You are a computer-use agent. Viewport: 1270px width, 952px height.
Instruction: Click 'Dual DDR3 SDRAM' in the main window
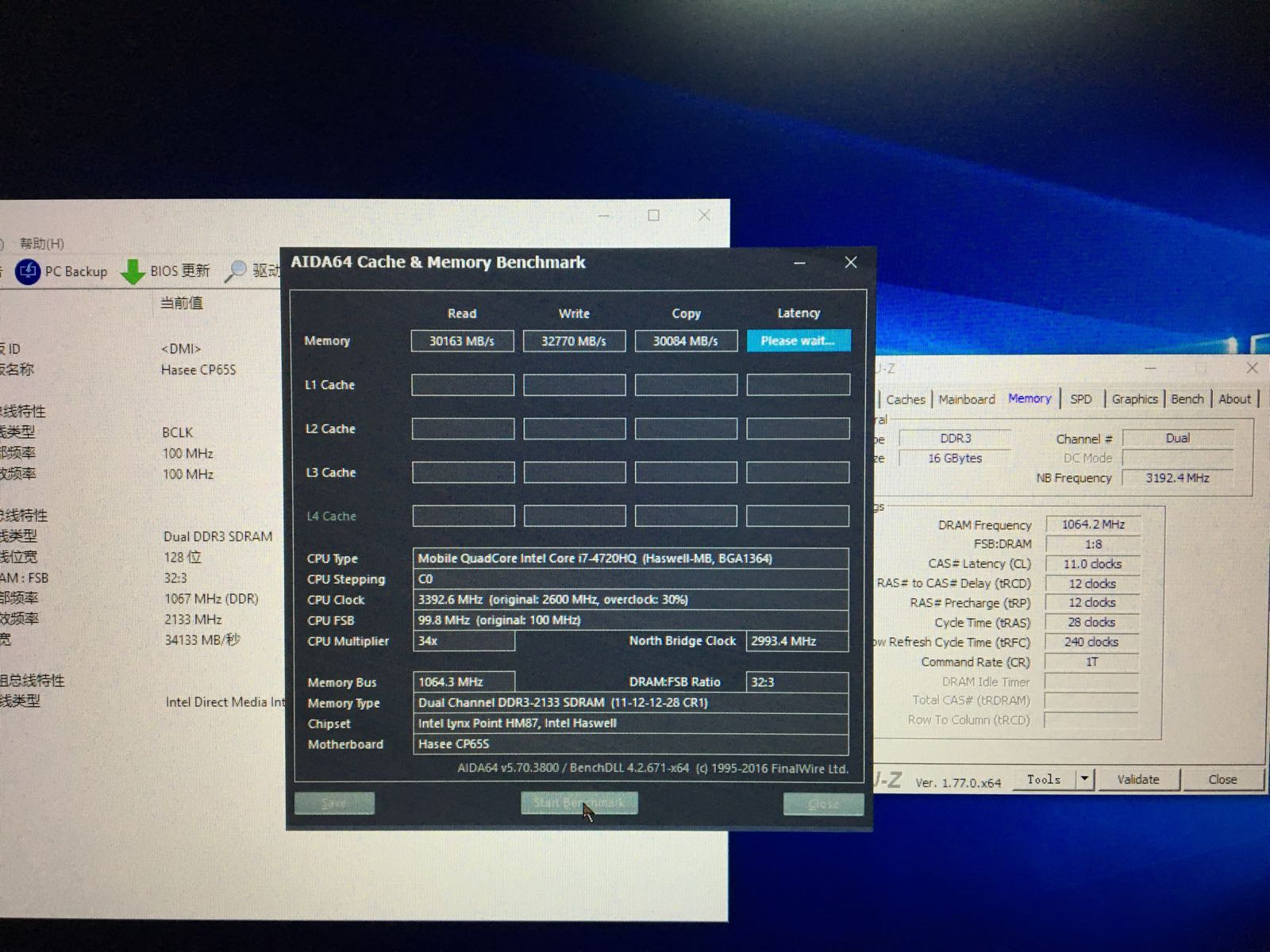(217, 536)
